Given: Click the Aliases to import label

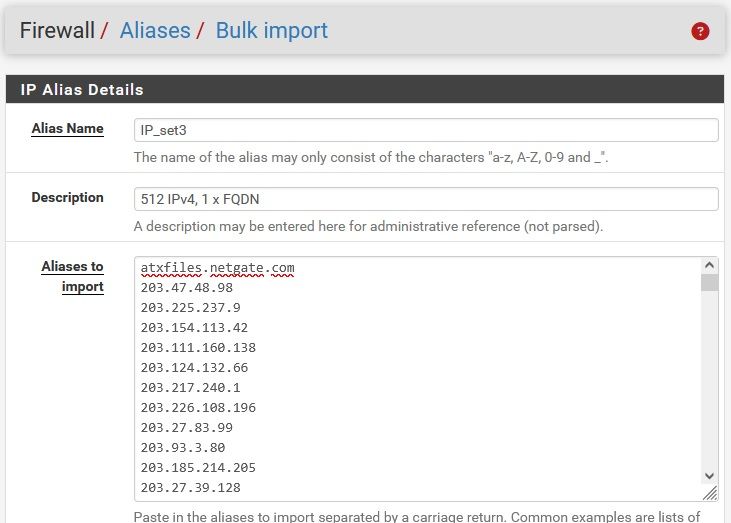Looking at the screenshot, I should tap(72, 276).
